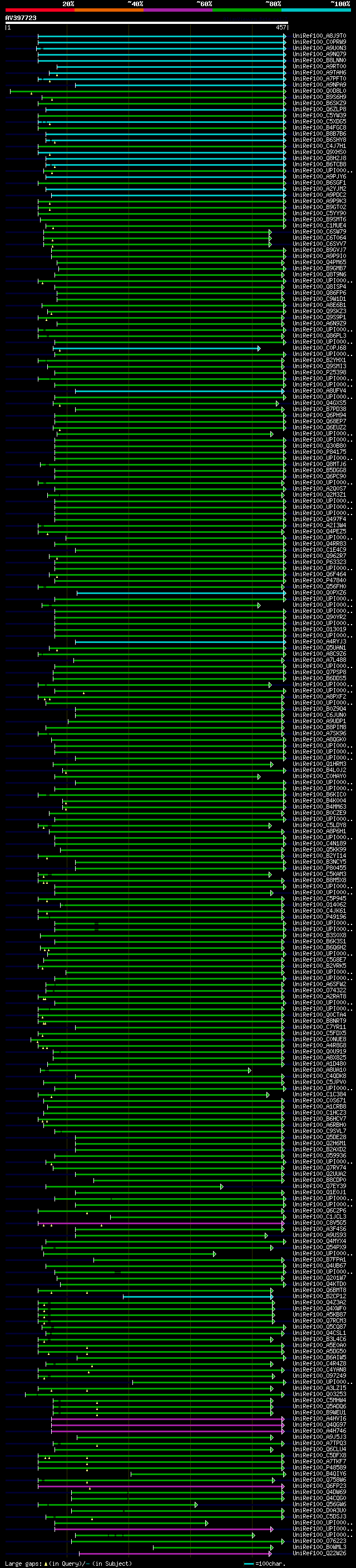Select hit UniRef100_A4H746
The height and width of the screenshot is (1568, 356).
pyautogui.click(x=319, y=1431)
